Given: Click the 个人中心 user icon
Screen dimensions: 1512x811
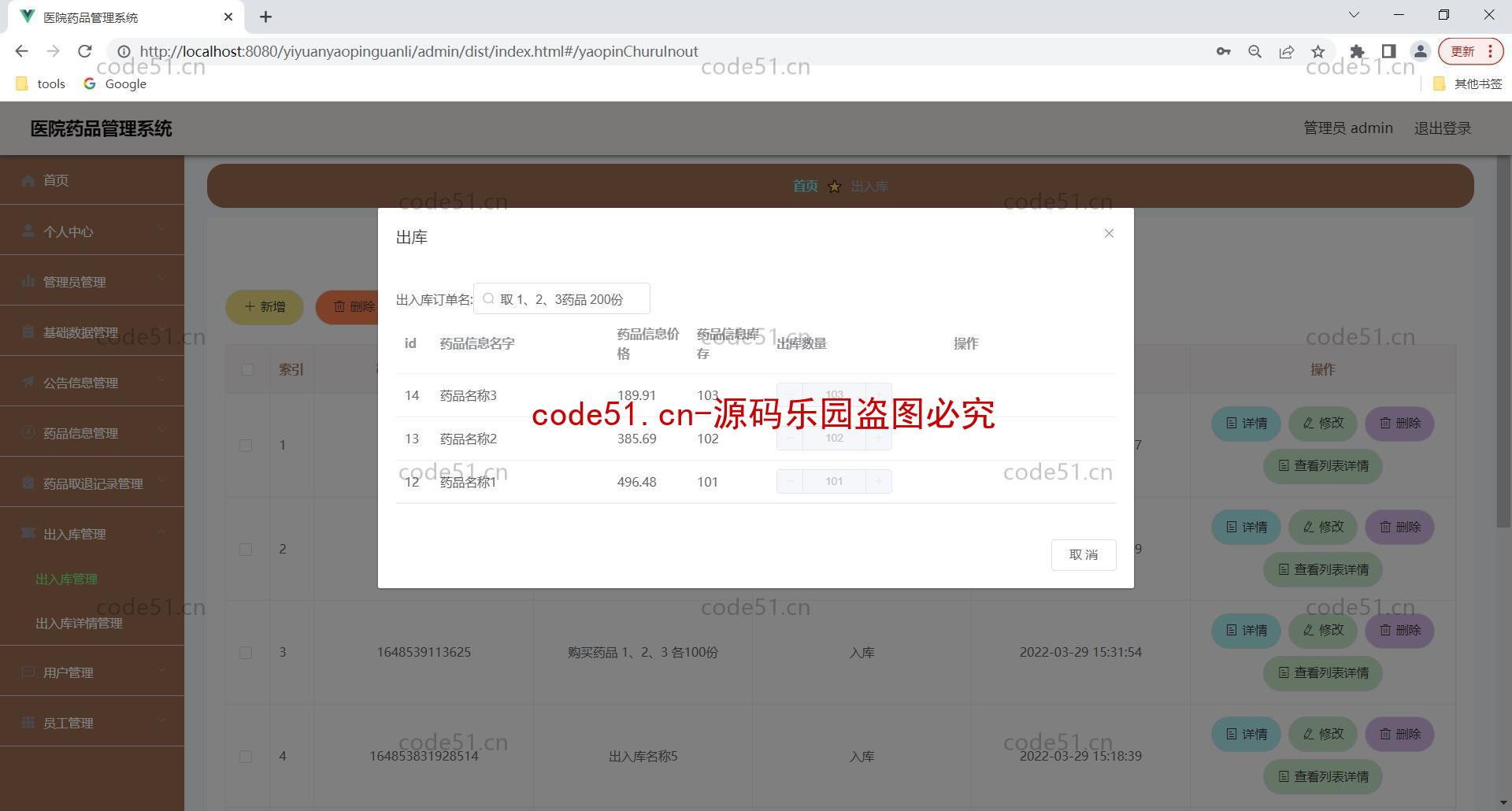Looking at the screenshot, I should (28, 231).
